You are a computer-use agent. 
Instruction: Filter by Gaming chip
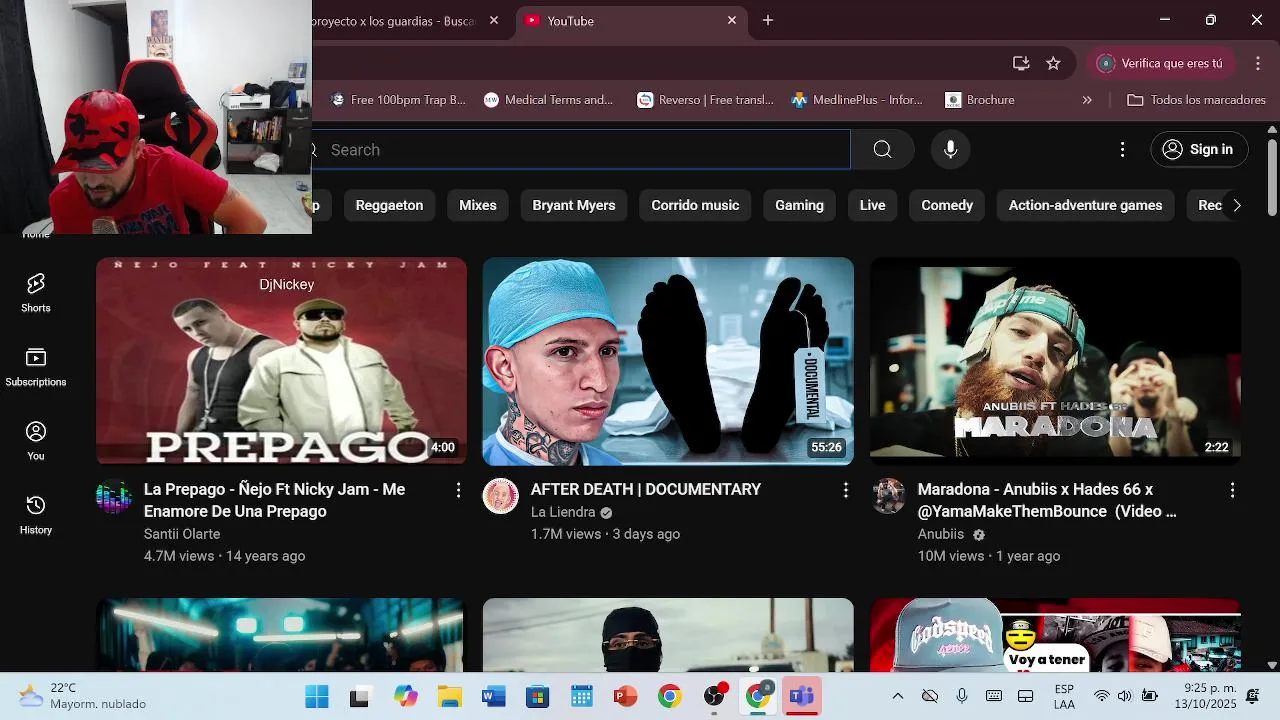pyautogui.click(x=799, y=205)
